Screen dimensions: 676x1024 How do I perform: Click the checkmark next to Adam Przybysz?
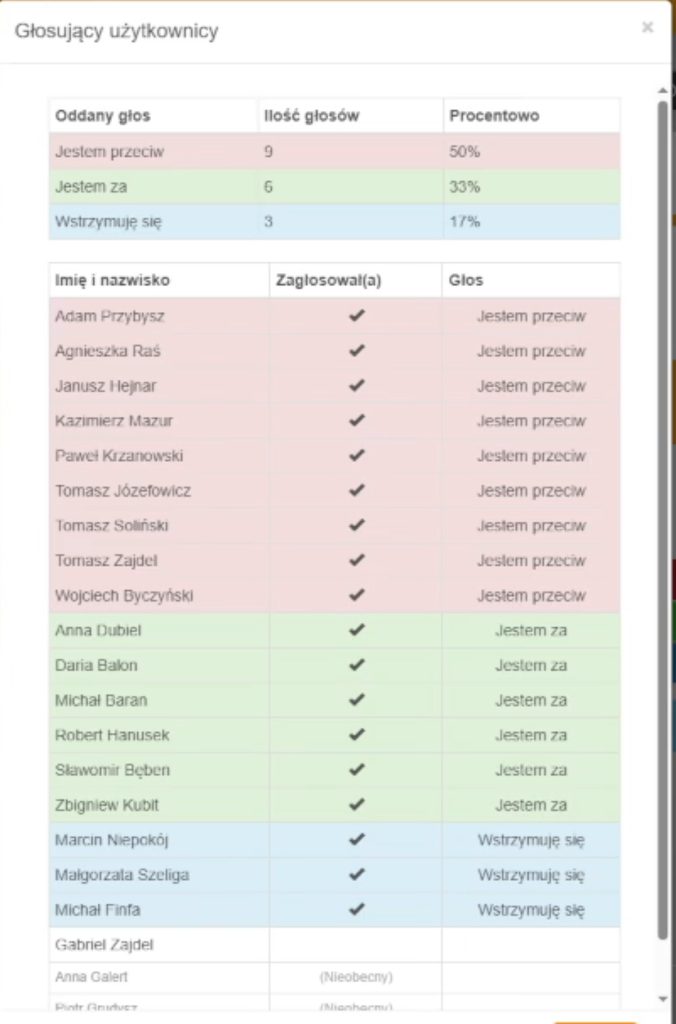point(356,315)
